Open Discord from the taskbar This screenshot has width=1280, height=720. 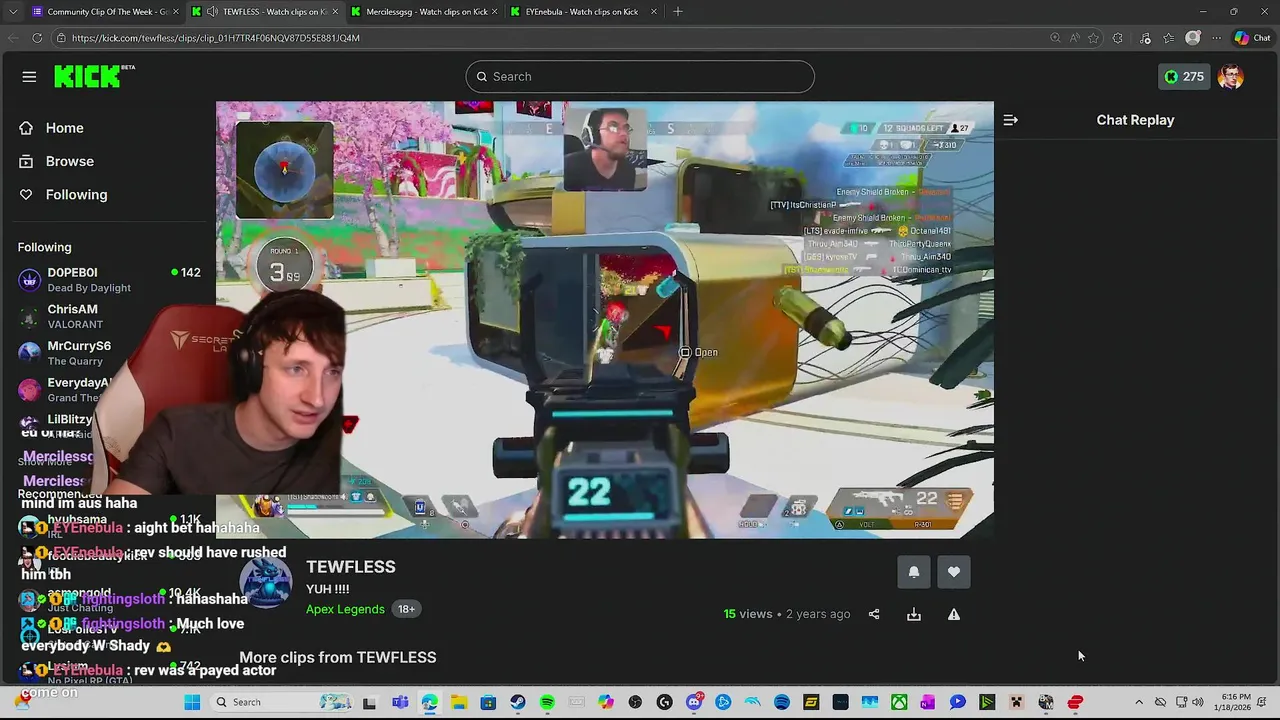pyautogui.click(x=694, y=702)
